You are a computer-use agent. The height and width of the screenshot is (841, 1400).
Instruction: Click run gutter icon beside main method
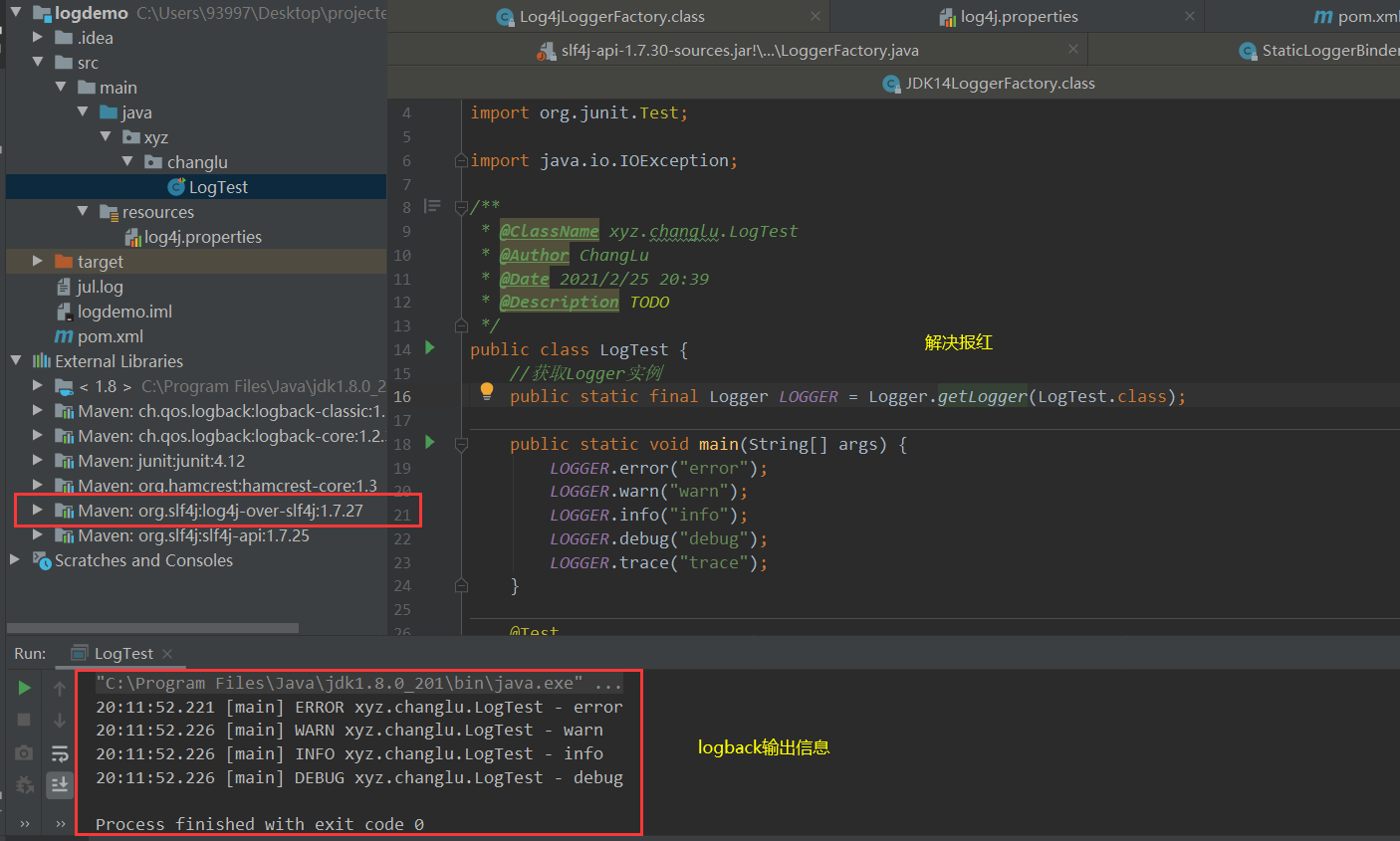tap(430, 442)
